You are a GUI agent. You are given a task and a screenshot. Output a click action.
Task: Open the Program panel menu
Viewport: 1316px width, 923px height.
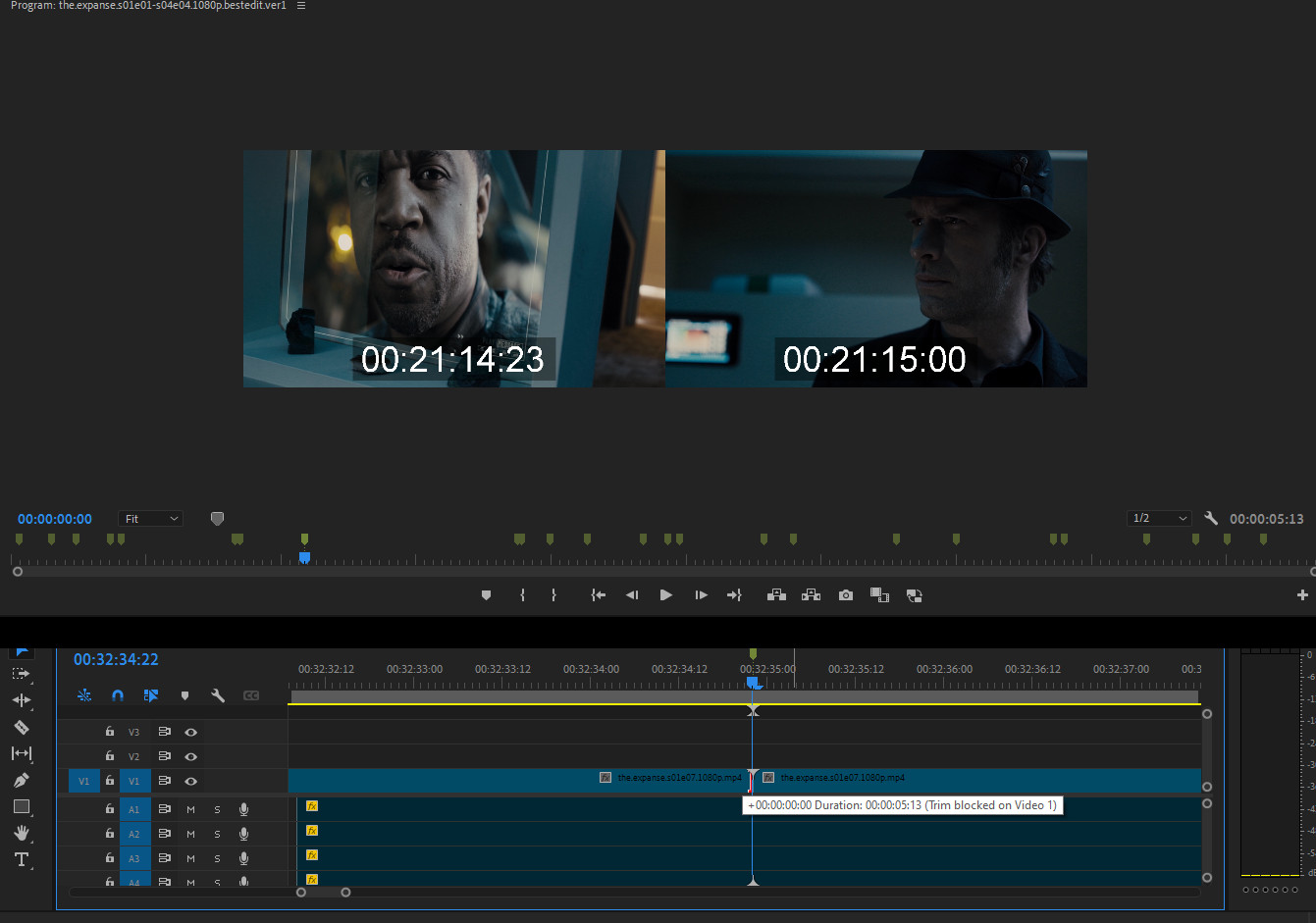[301, 6]
